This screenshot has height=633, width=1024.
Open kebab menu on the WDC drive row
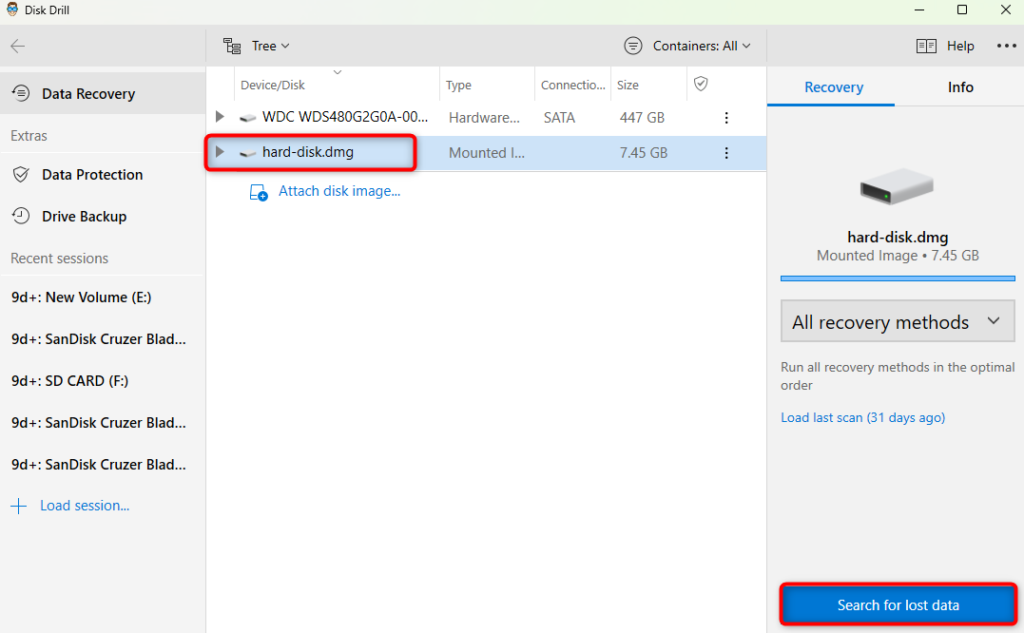726,117
